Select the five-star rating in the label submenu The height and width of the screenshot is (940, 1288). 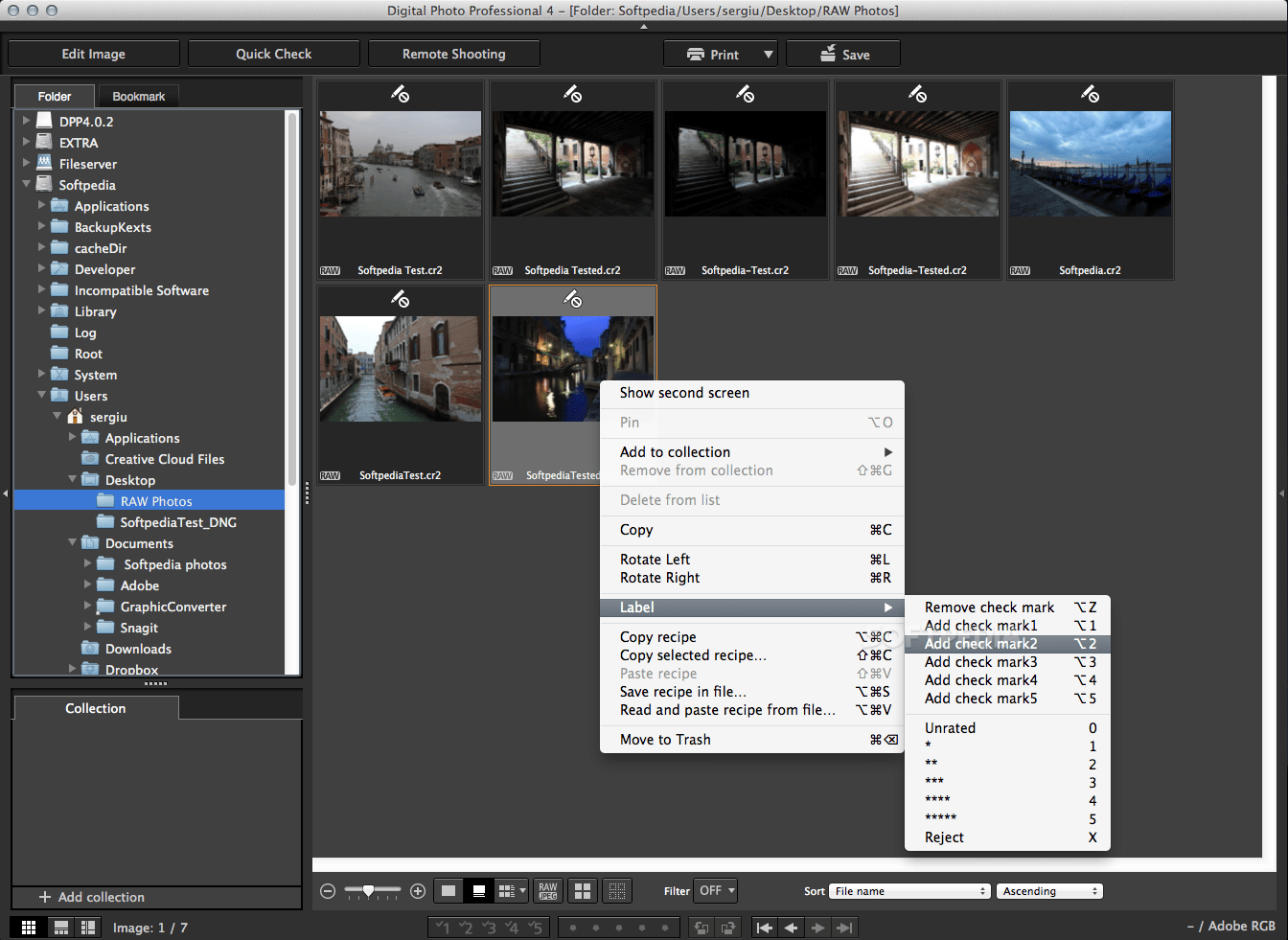click(940, 818)
